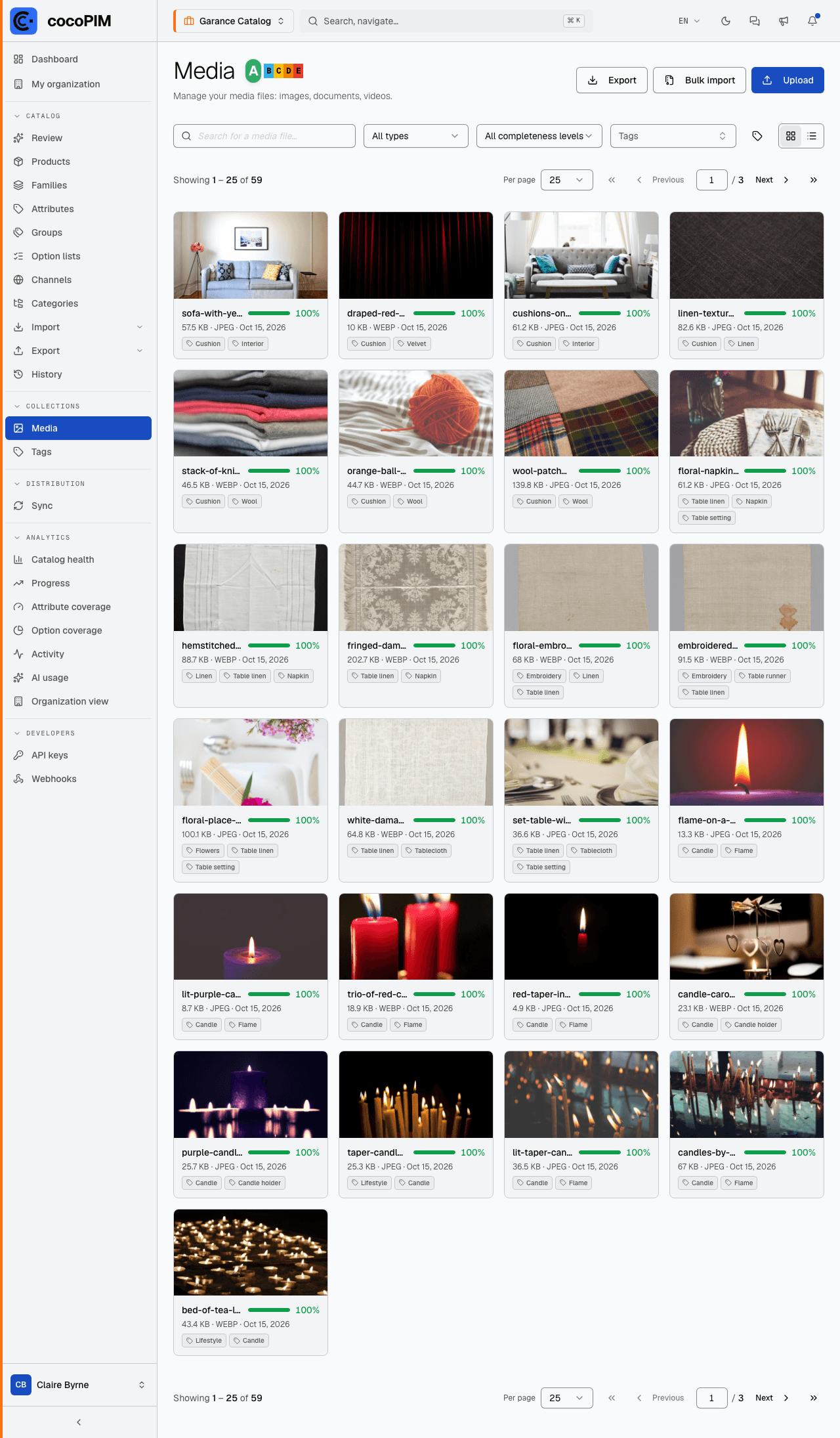The width and height of the screenshot is (840, 1438).
Task: Open Webhooks page
Action: click(78, 779)
